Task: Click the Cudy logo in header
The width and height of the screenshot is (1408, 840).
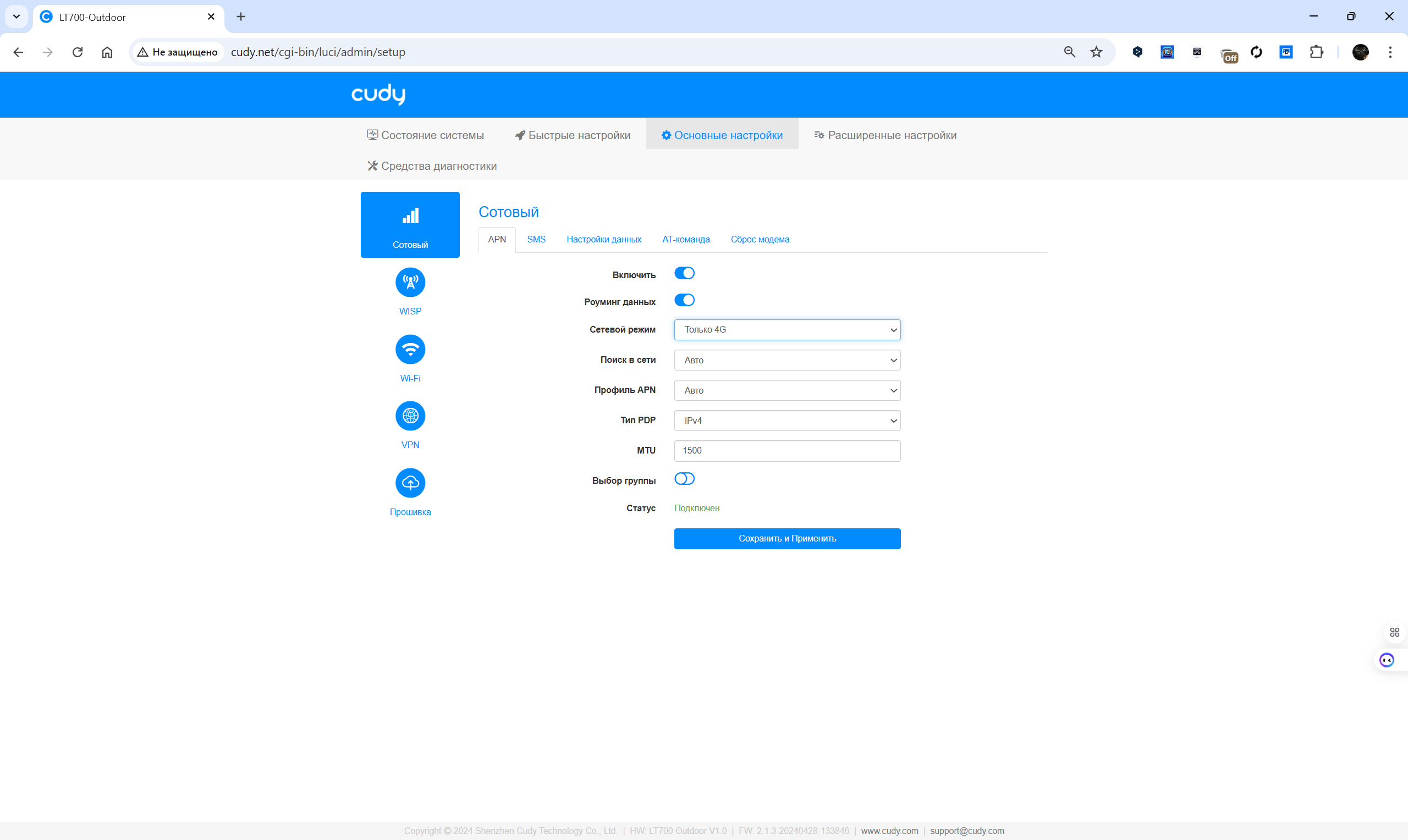Action: coord(378,94)
